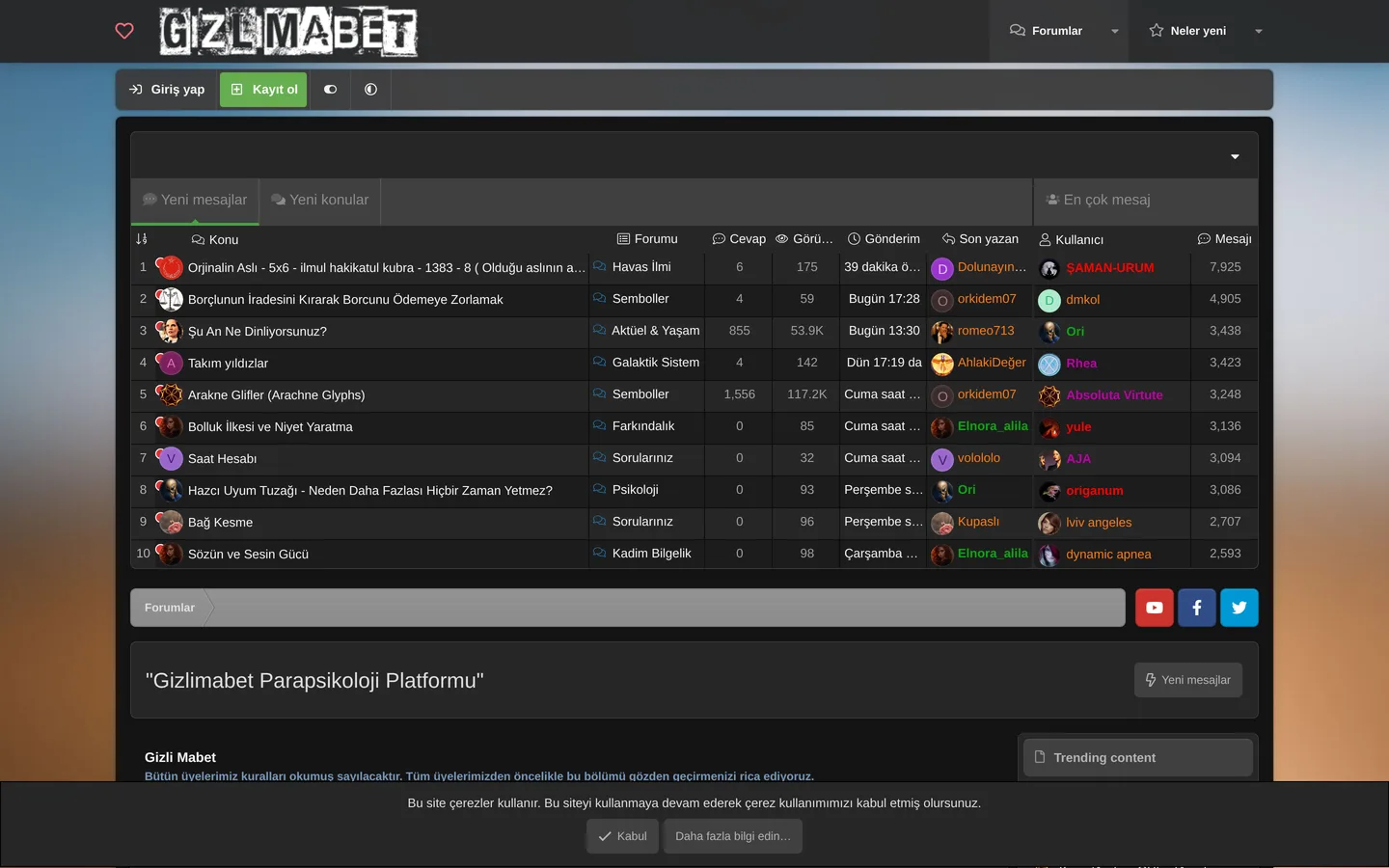1389x868 pixels.
Task: Click the green Kayıt ol button
Action: pos(263,90)
